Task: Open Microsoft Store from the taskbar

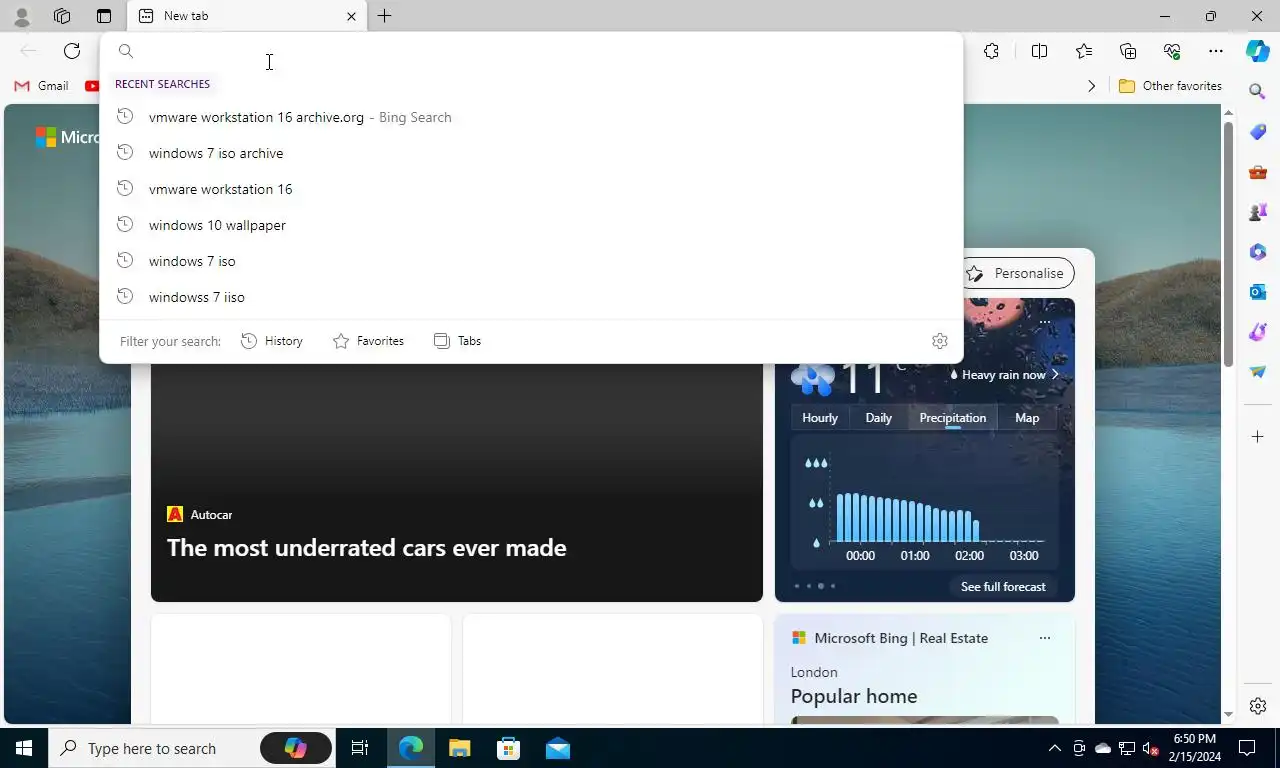Action: tap(509, 748)
